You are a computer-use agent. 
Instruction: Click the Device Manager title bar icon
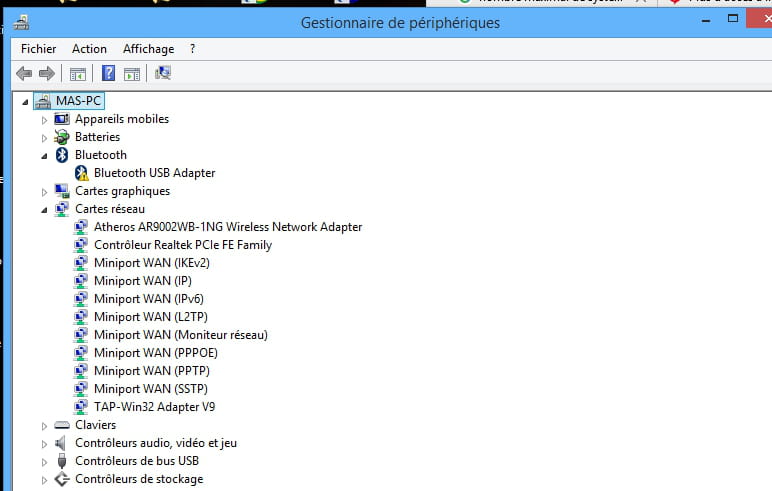click(x=21, y=22)
